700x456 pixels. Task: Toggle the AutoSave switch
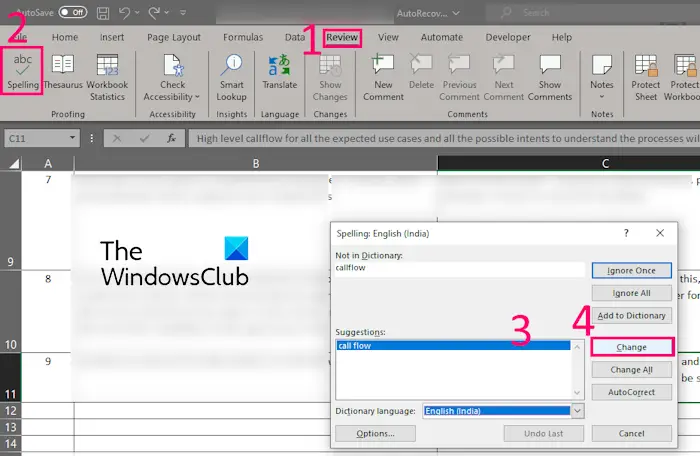point(73,12)
